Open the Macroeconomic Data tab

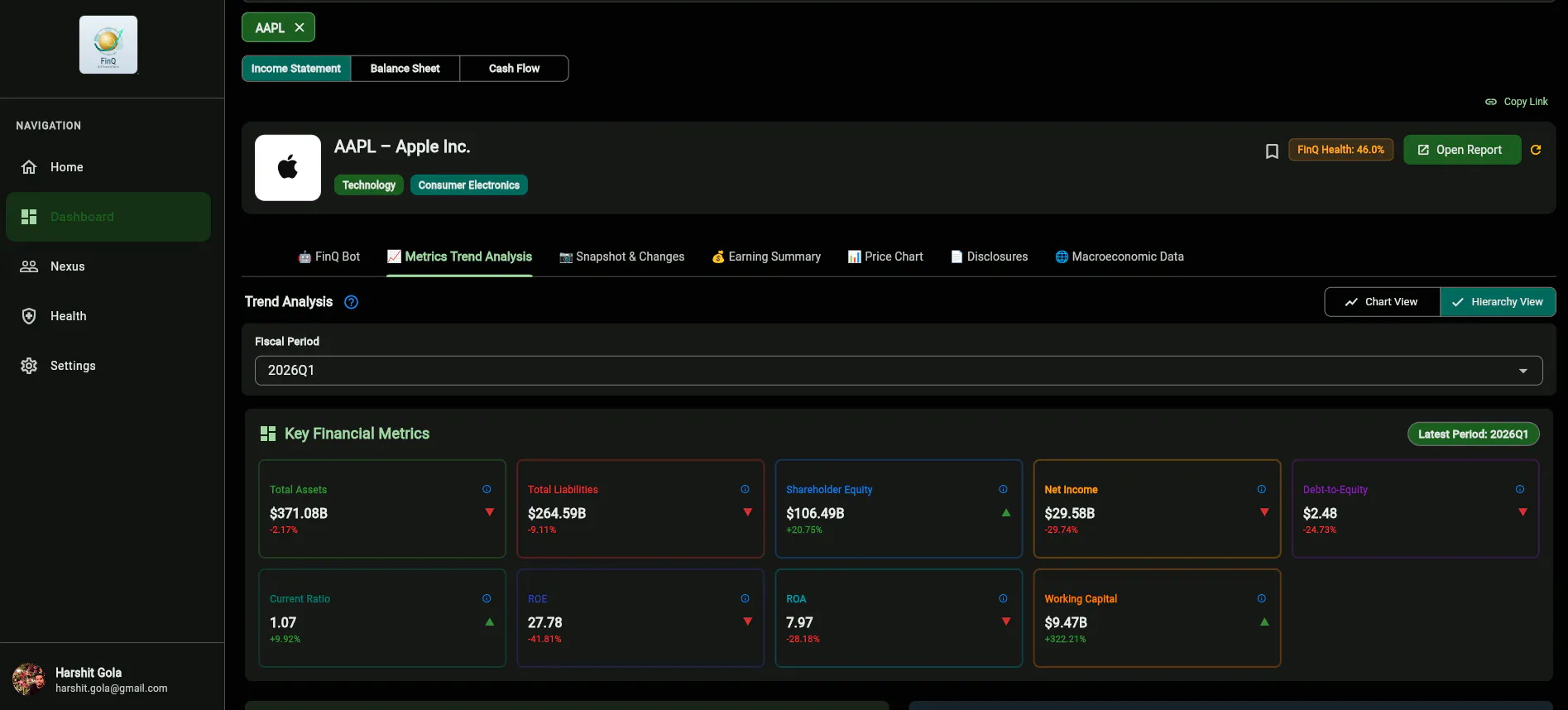[x=1120, y=257]
